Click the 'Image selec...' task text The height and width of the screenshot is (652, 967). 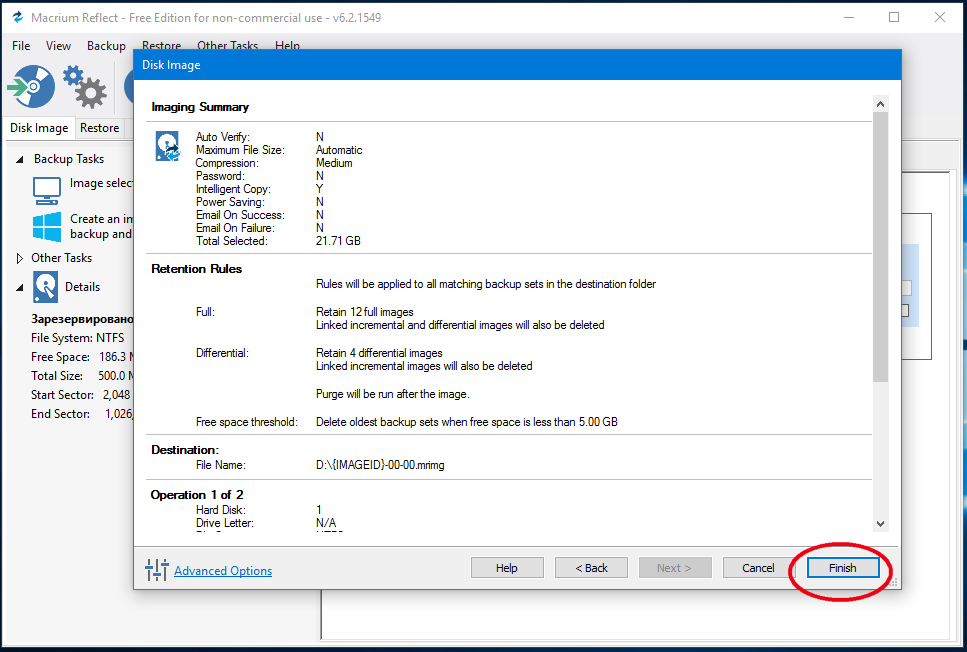(x=101, y=183)
